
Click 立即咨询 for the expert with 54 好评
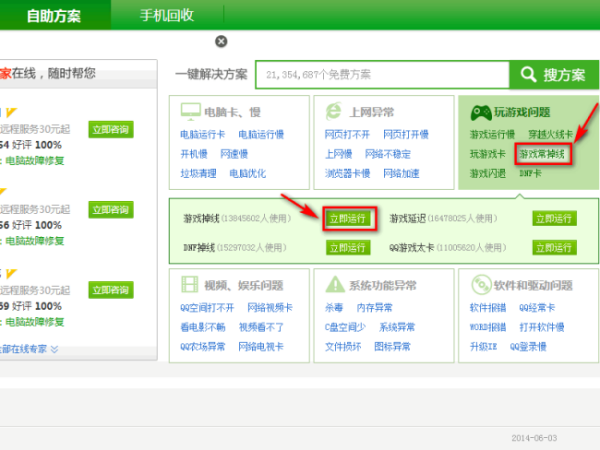[111, 129]
